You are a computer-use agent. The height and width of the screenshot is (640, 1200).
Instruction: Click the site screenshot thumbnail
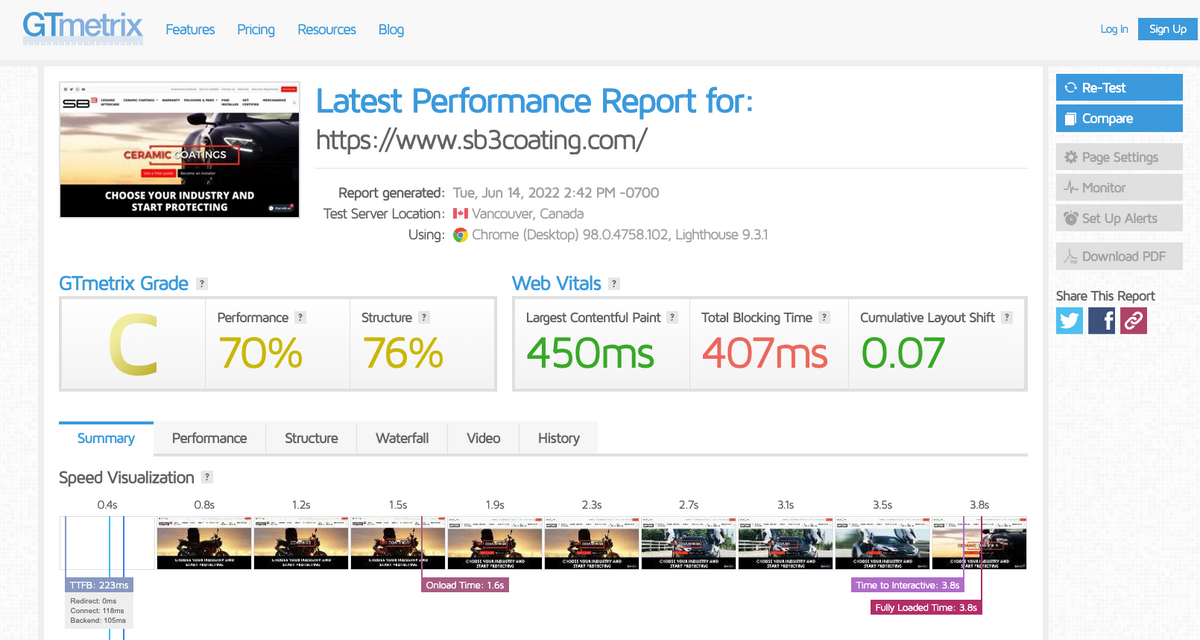179,150
